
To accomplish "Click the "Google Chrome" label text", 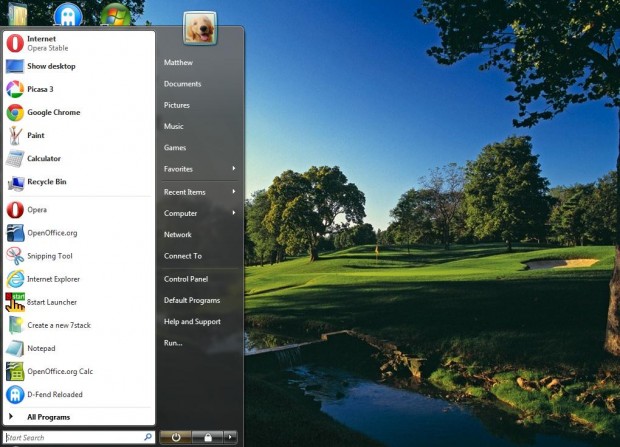I will pyautogui.click(x=54, y=112).
